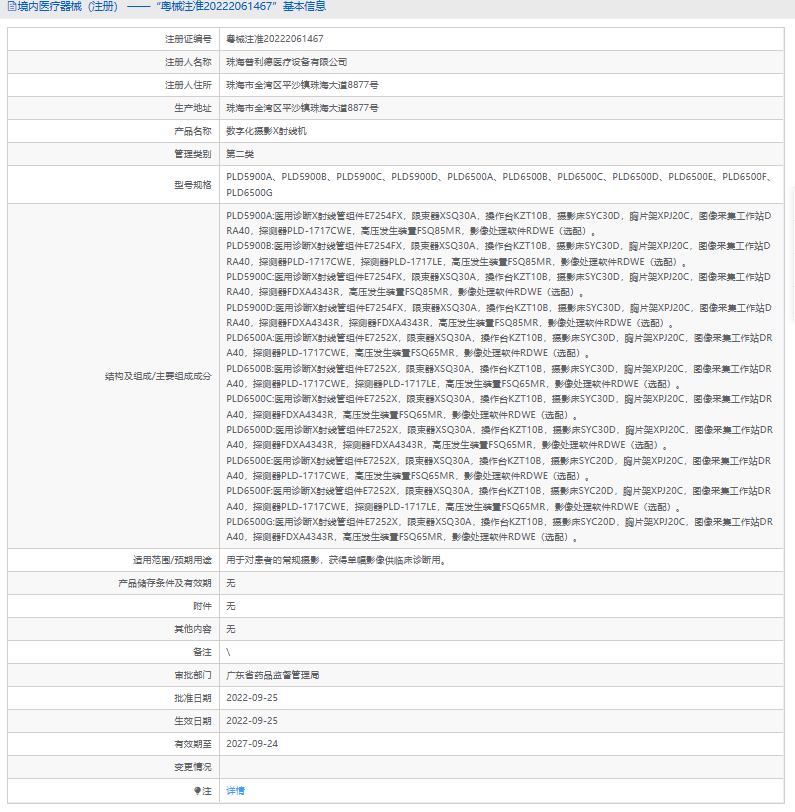Click the 附件 label cell

tap(114, 606)
